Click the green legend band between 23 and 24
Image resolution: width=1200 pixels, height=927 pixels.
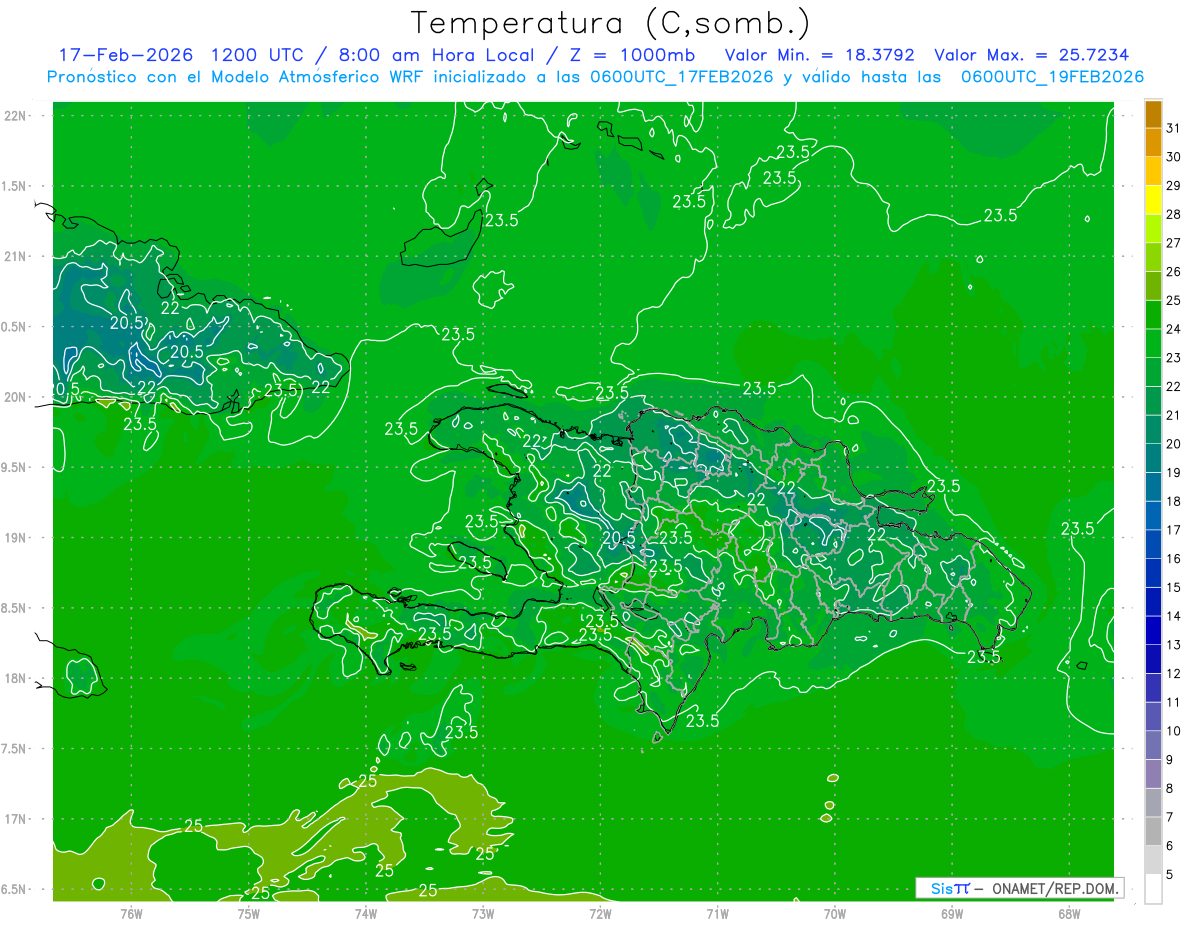coord(1153,343)
